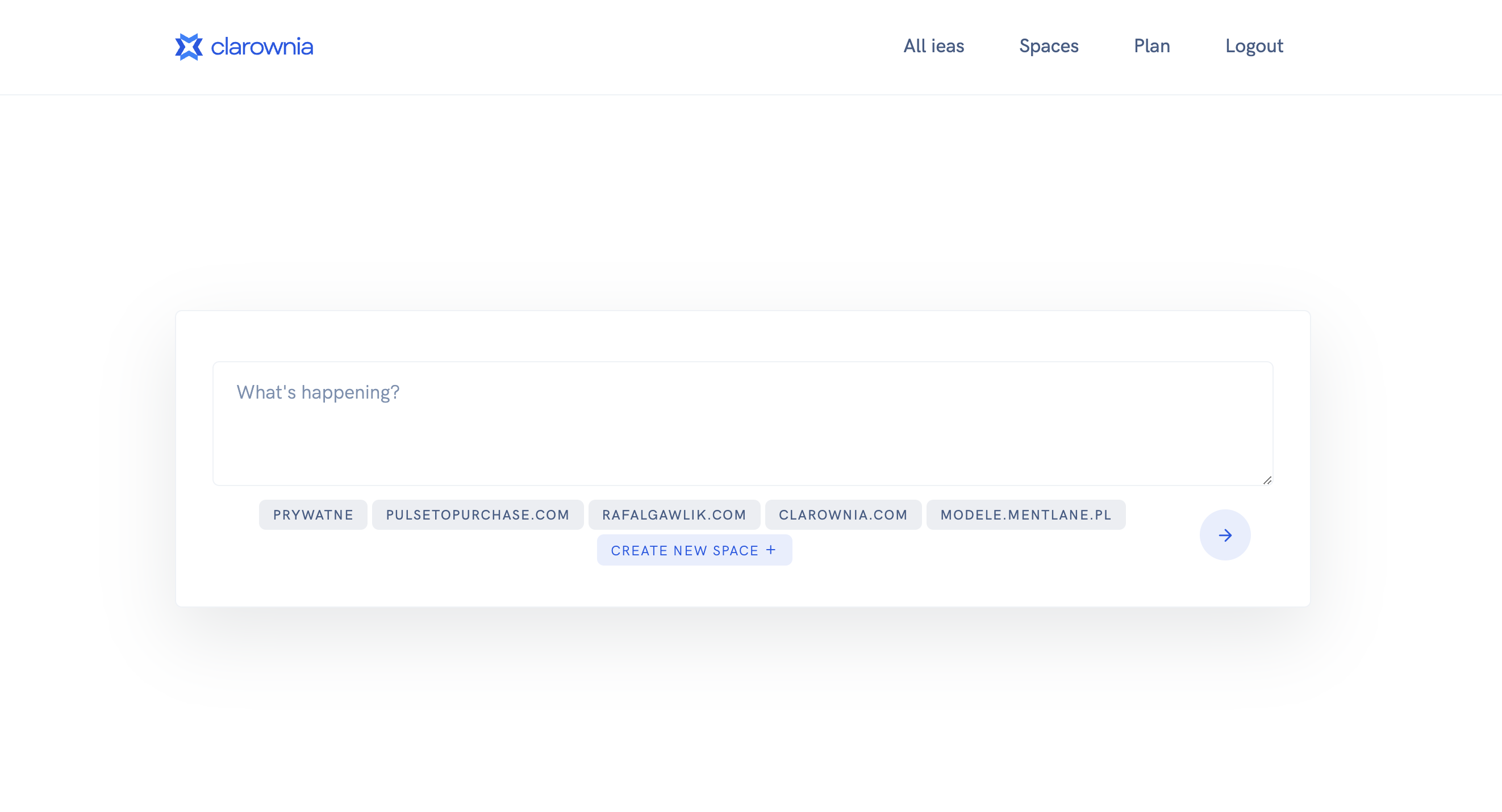Open the Plan page

(x=1151, y=46)
